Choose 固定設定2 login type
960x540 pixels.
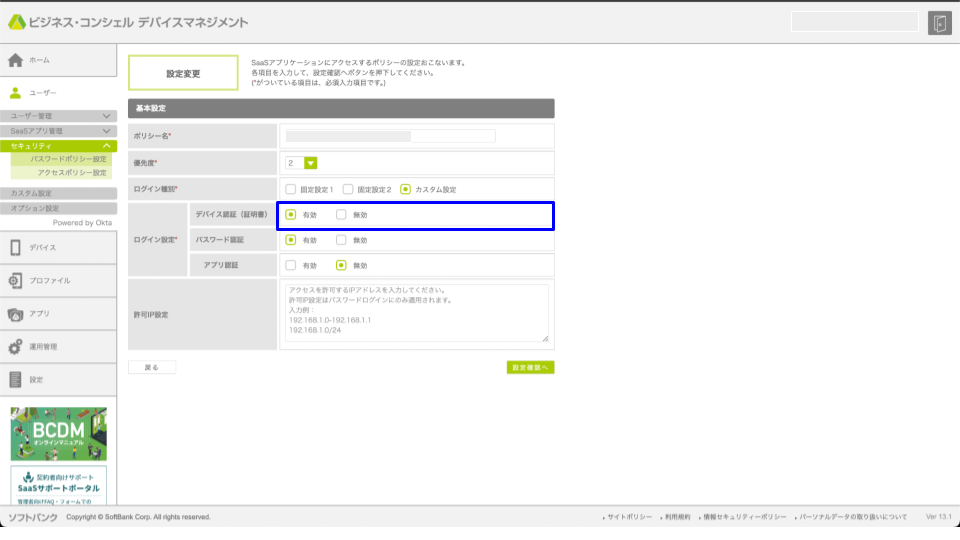point(348,189)
